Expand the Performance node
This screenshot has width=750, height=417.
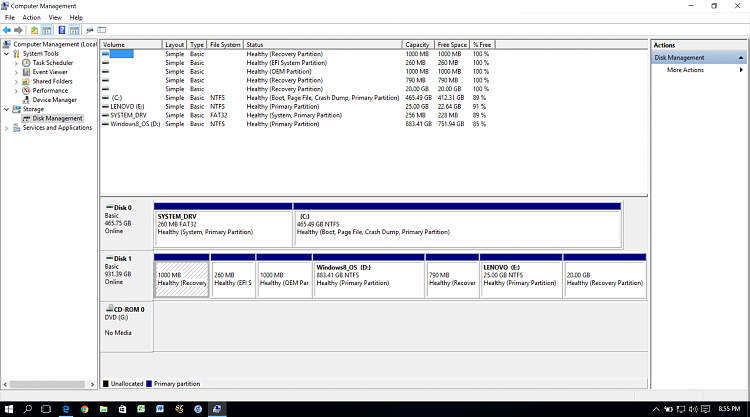click(x=16, y=91)
